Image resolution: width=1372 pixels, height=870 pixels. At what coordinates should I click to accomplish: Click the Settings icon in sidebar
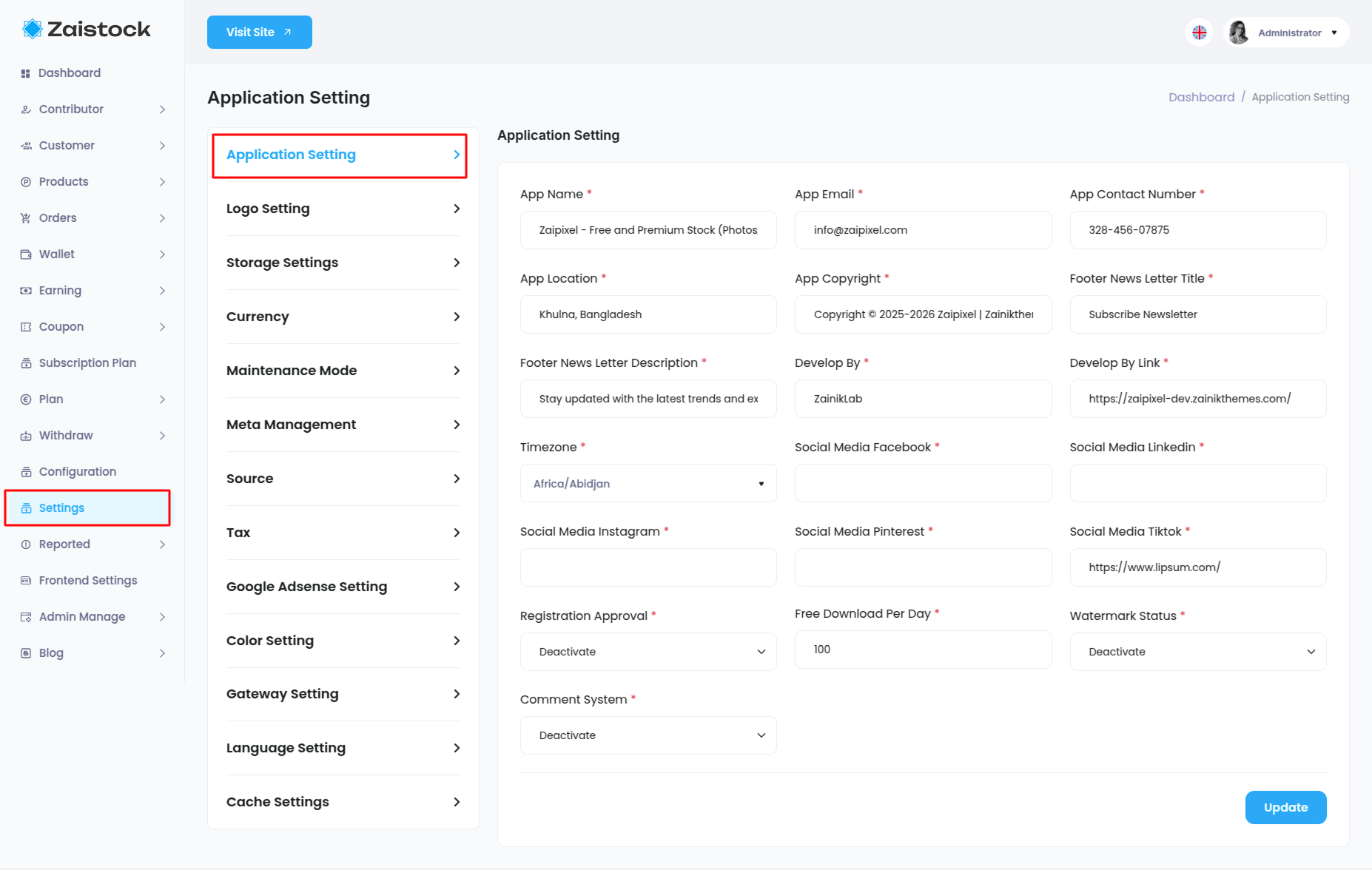(26, 508)
